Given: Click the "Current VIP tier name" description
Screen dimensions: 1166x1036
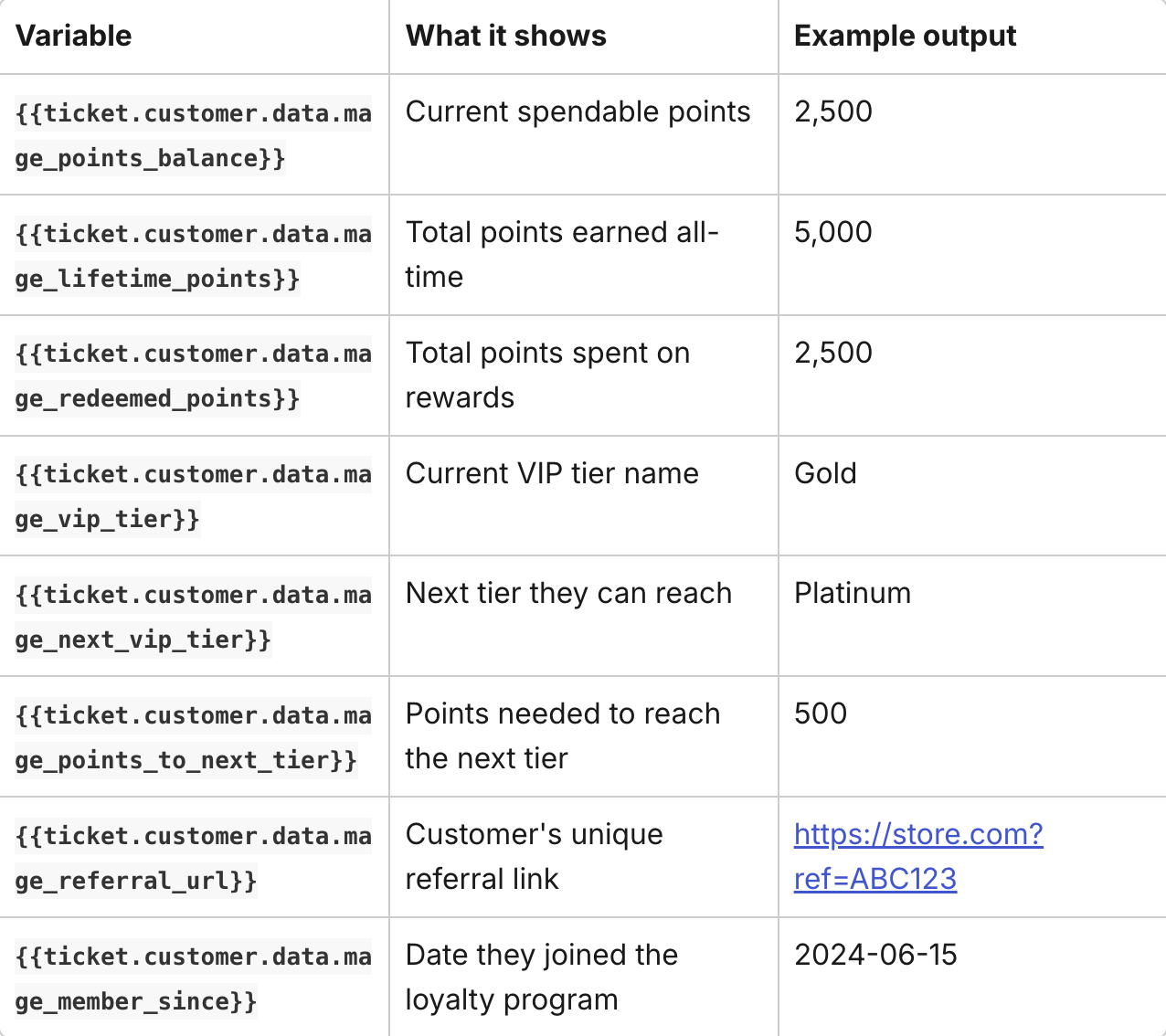Looking at the screenshot, I should (x=552, y=474).
